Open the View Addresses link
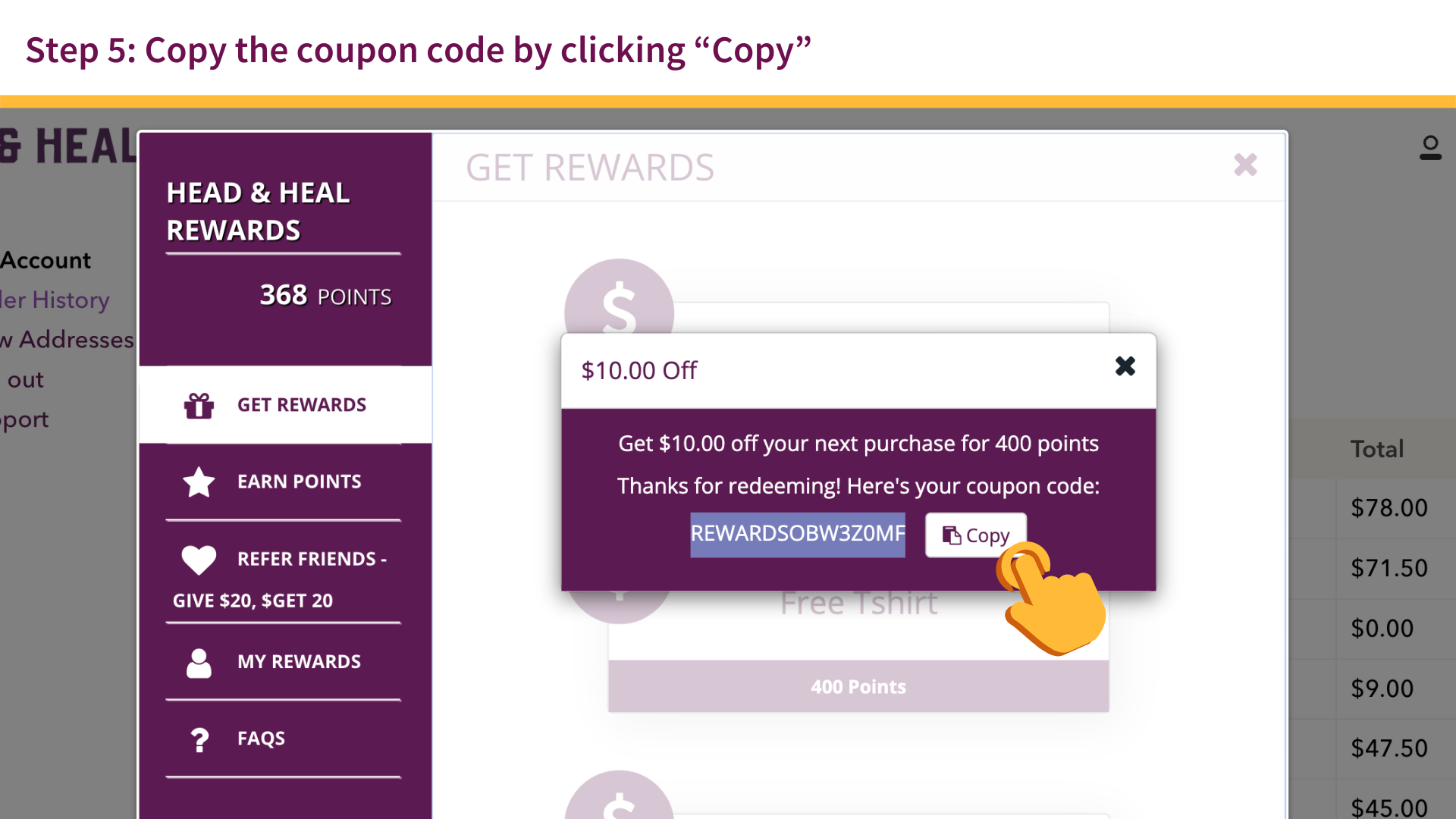 [67, 340]
